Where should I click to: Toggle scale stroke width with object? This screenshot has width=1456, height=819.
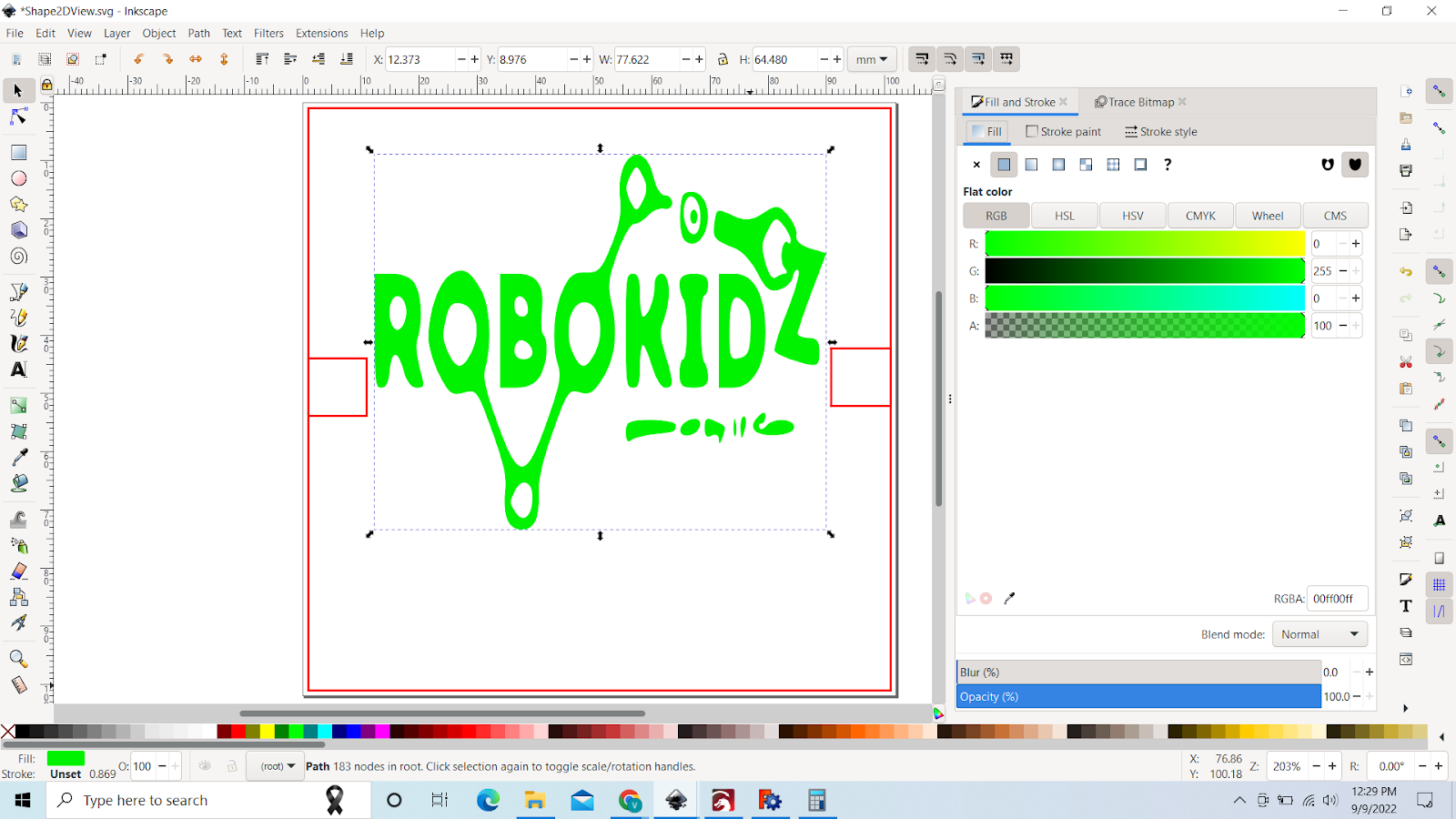pos(922,59)
